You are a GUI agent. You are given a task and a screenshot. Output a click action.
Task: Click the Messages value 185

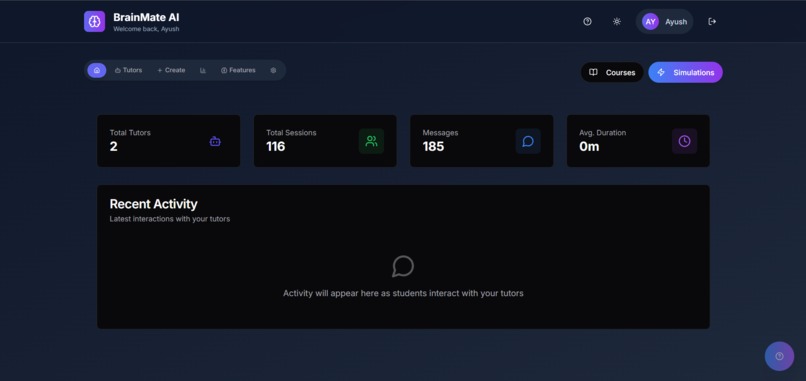(x=433, y=147)
